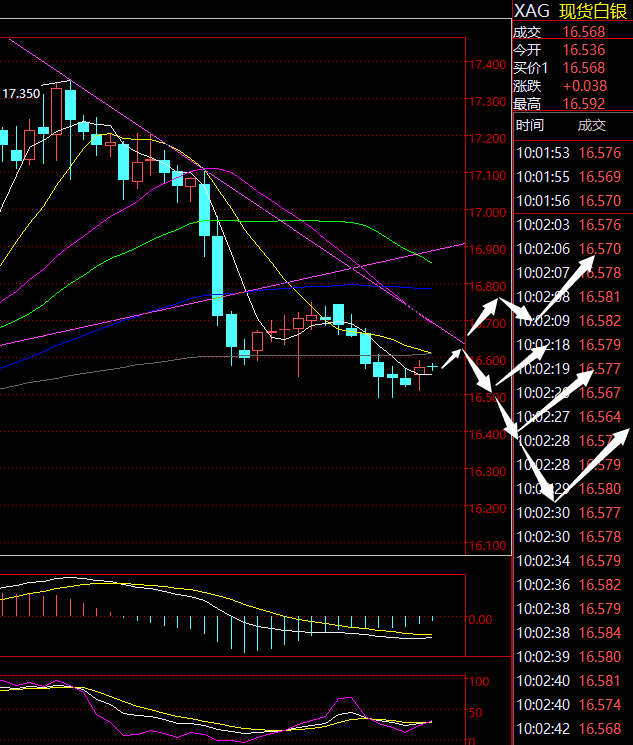This screenshot has width=633, height=745.
Task: Select the 10:01:53 timestamp in tick list
Action: [543, 153]
